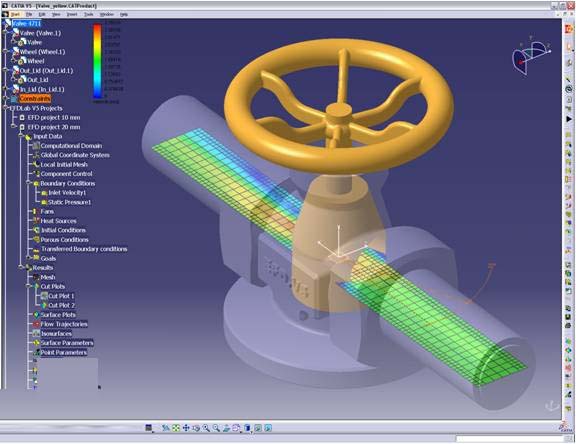
Task: Open the Help menu
Action: click(x=124, y=14)
